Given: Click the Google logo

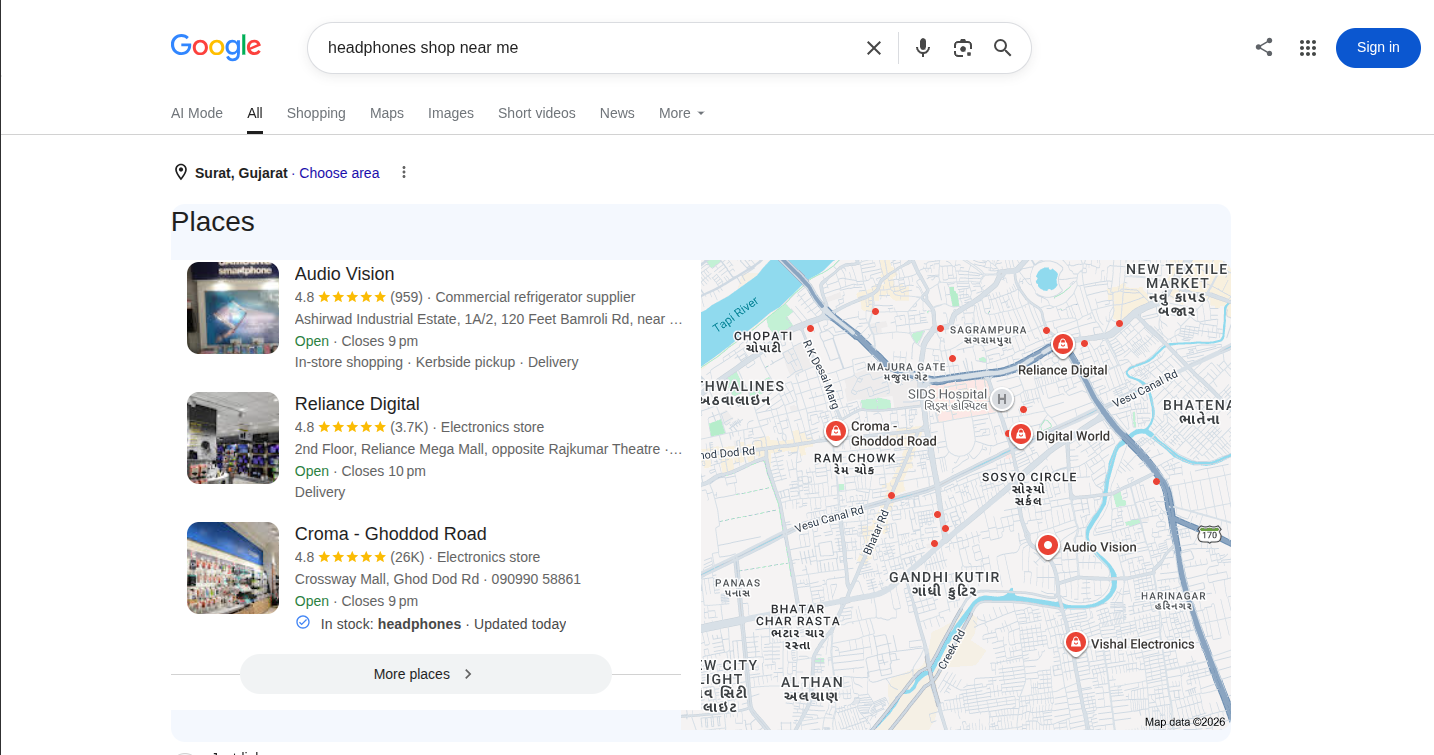Looking at the screenshot, I should pos(216,47).
